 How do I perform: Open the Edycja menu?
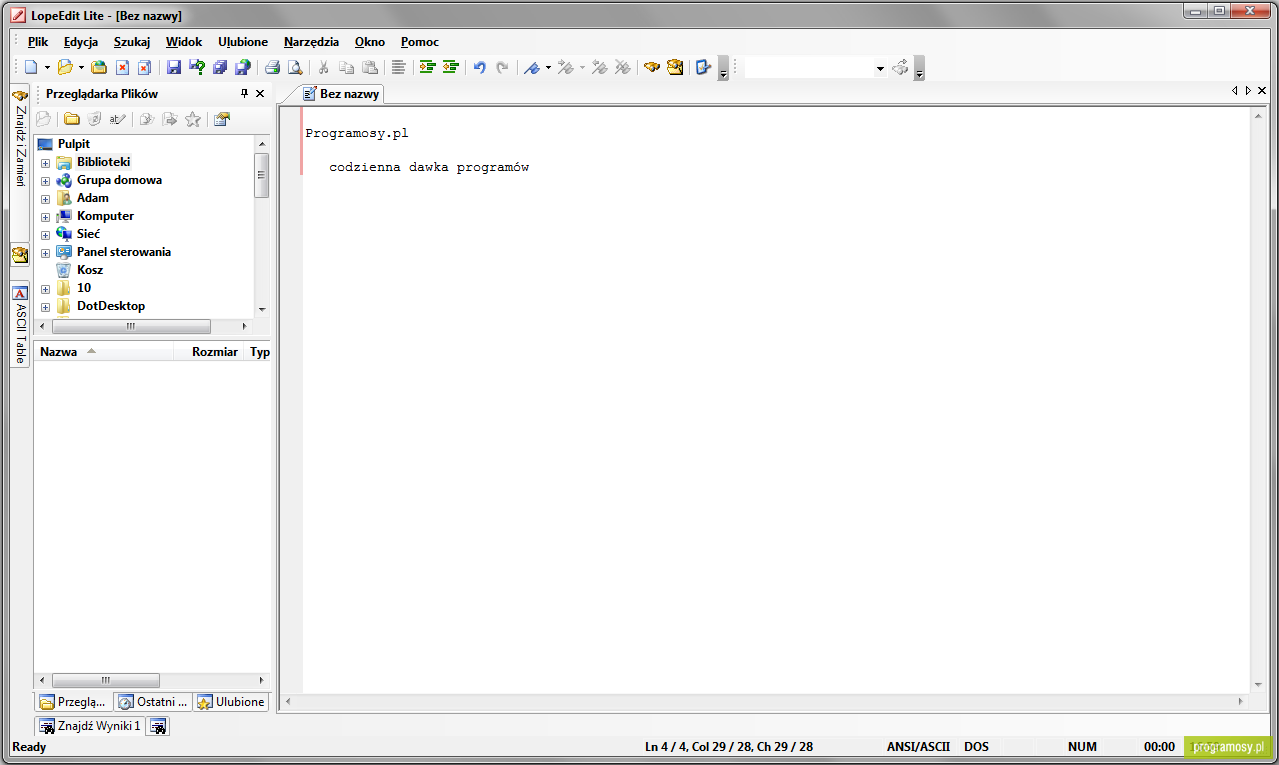pyautogui.click(x=81, y=42)
